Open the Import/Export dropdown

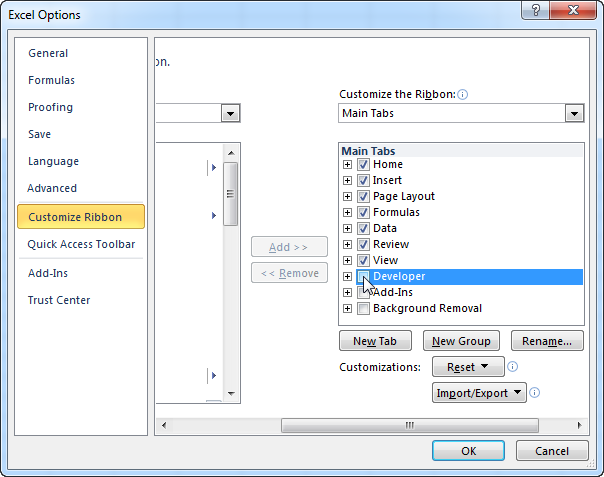click(479, 393)
